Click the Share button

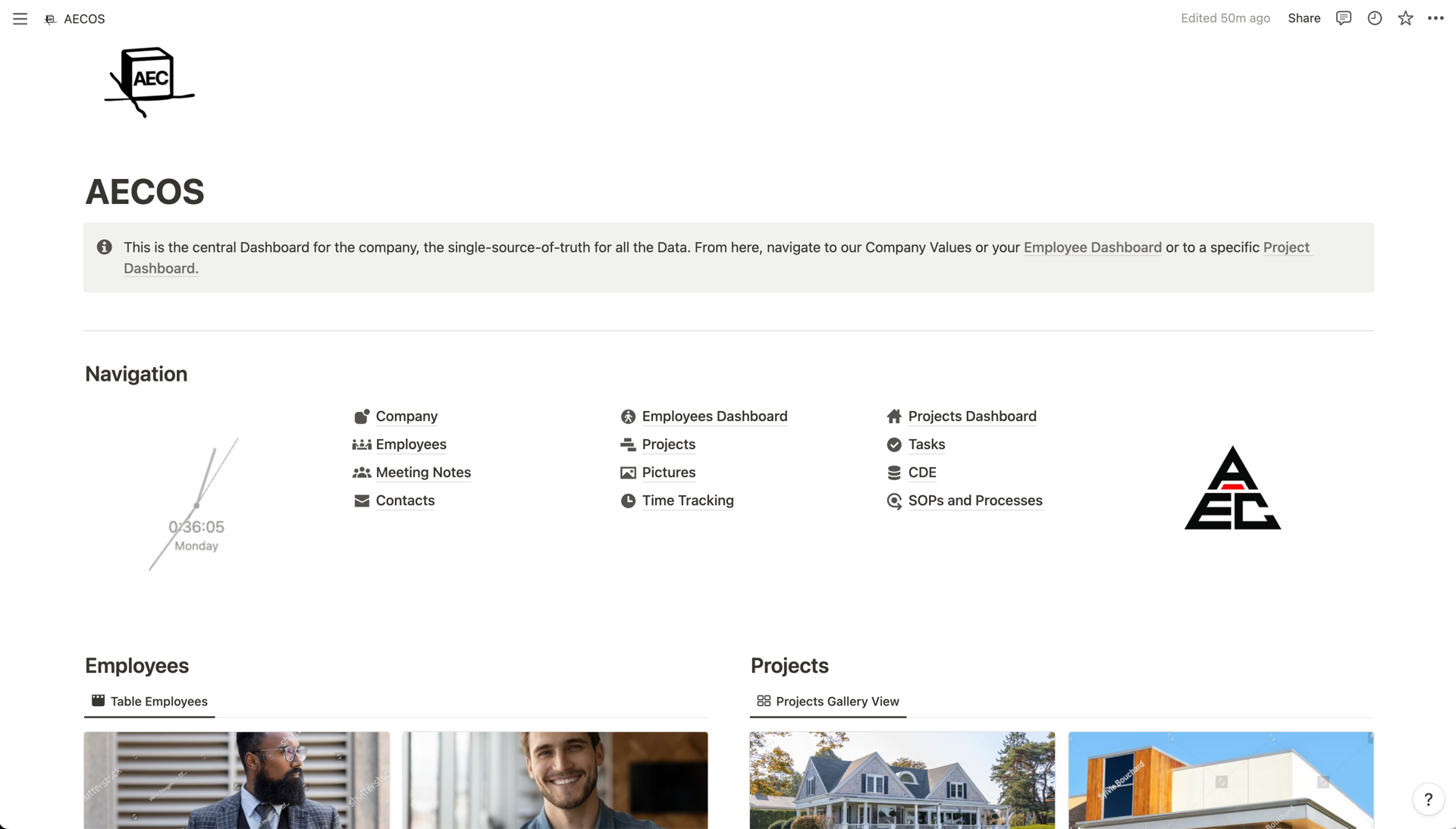[x=1304, y=18]
